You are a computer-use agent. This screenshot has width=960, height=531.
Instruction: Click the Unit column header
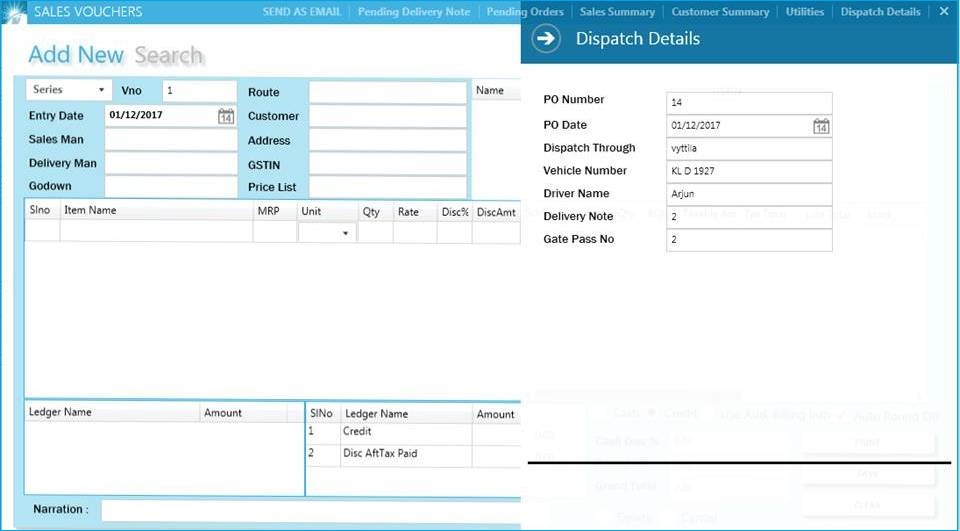click(x=328, y=211)
